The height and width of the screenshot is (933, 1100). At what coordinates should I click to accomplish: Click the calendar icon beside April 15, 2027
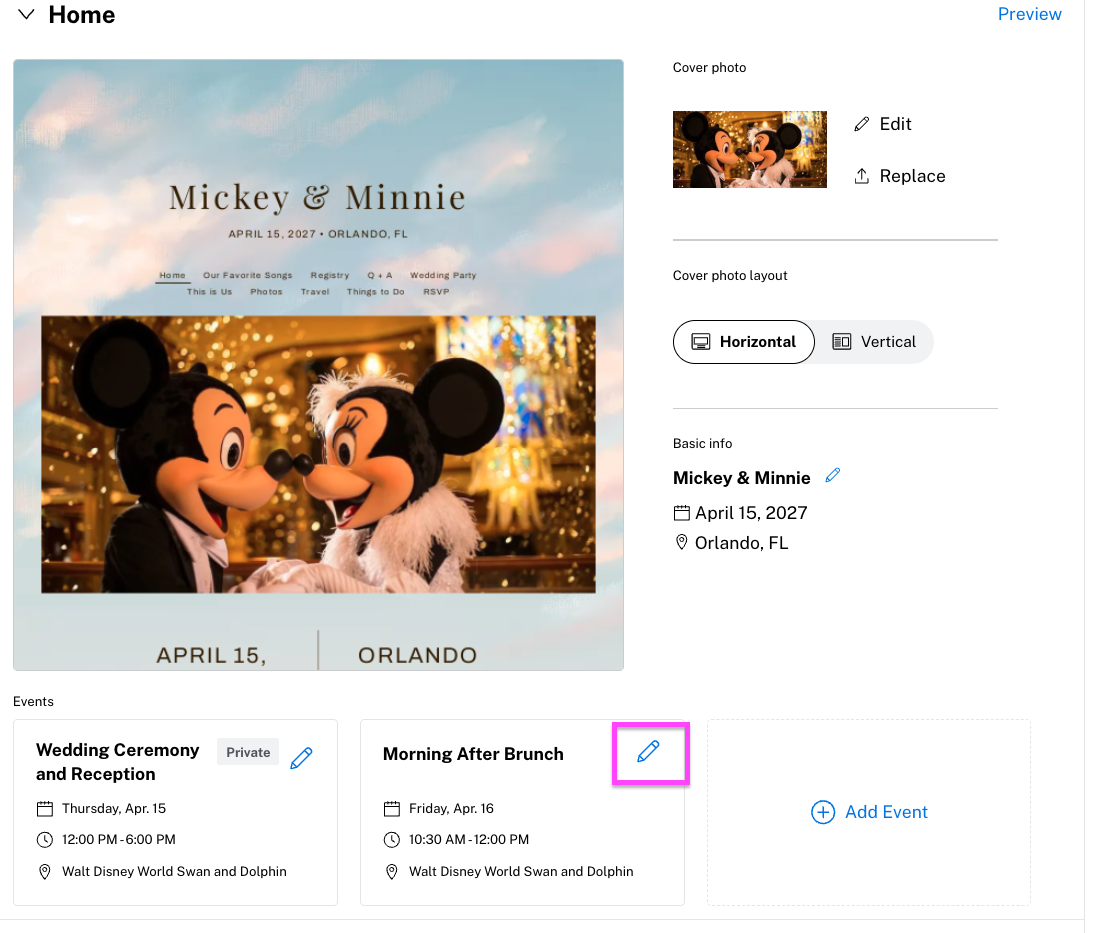point(682,513)
